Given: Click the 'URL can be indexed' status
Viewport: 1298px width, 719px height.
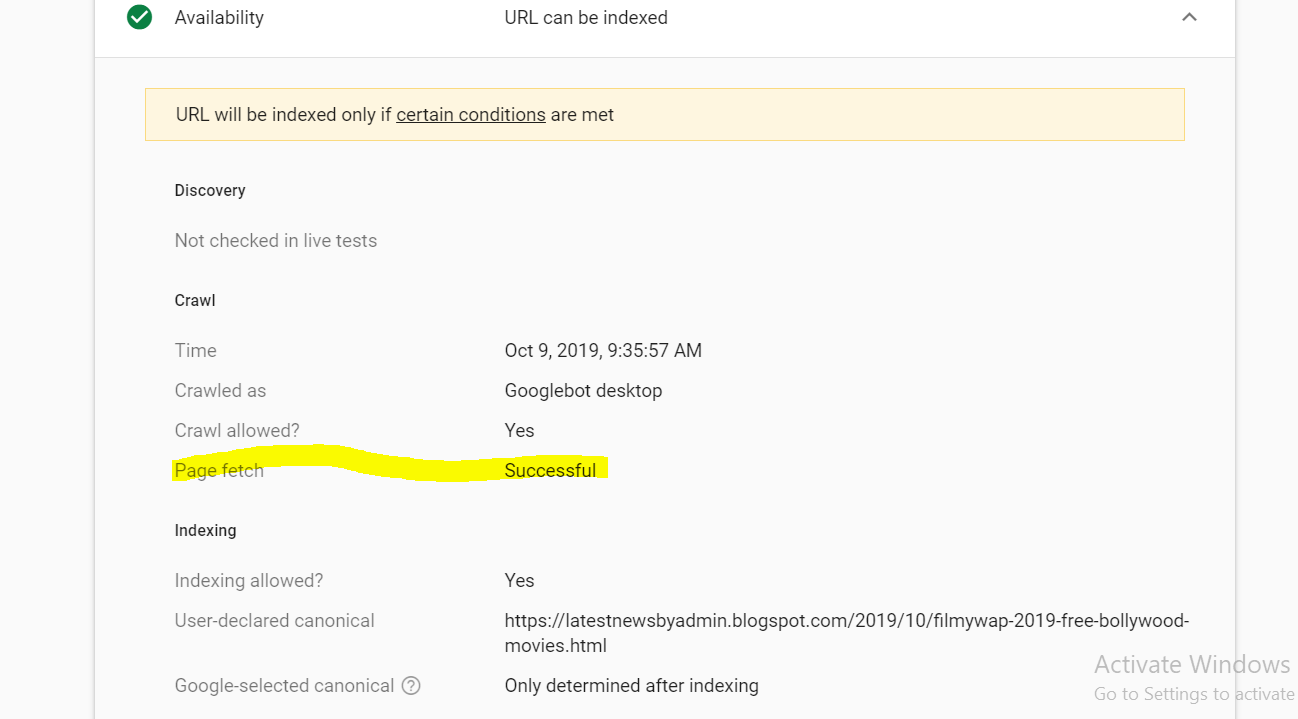Looking at the screenshot, I should tap(586, 17).
